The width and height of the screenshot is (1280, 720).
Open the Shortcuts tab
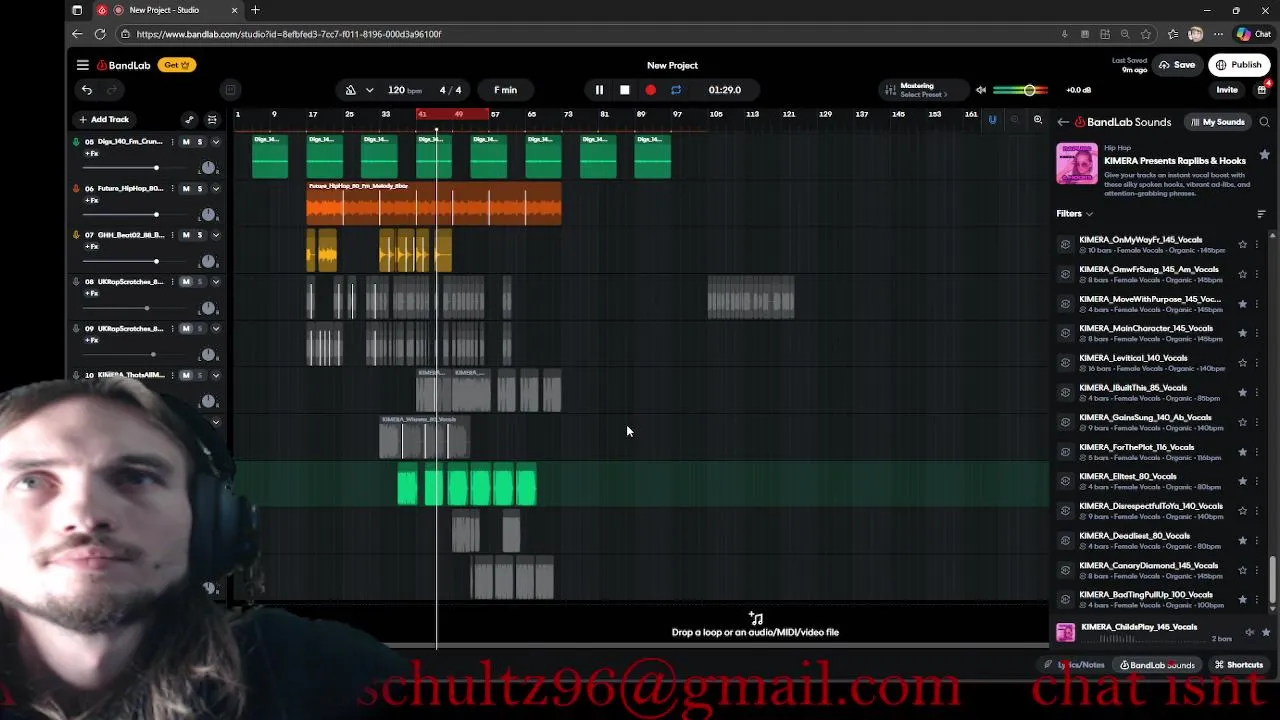[1239, 665]
